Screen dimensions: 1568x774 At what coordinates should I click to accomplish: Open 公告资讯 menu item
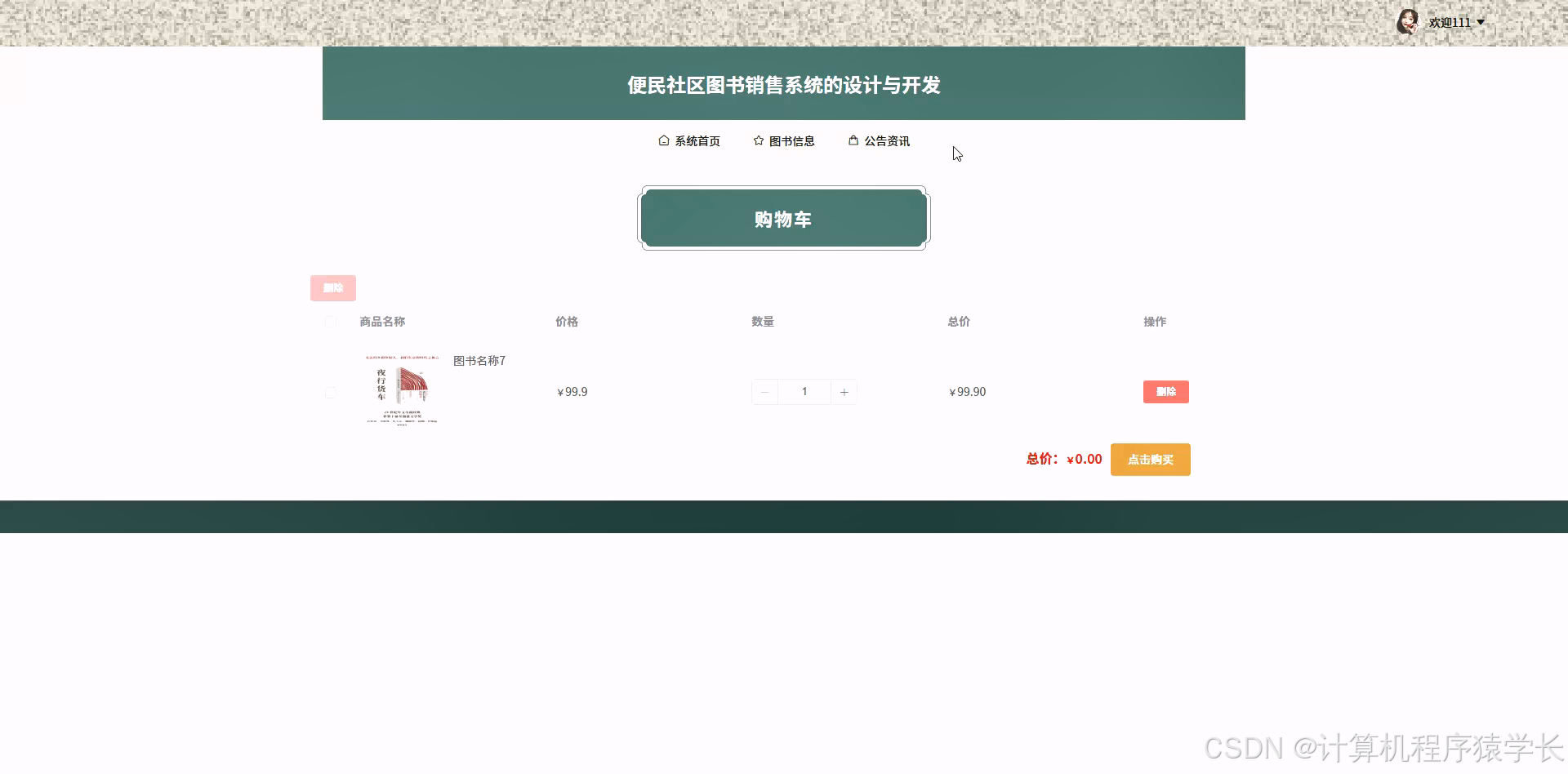pos(879,141)
